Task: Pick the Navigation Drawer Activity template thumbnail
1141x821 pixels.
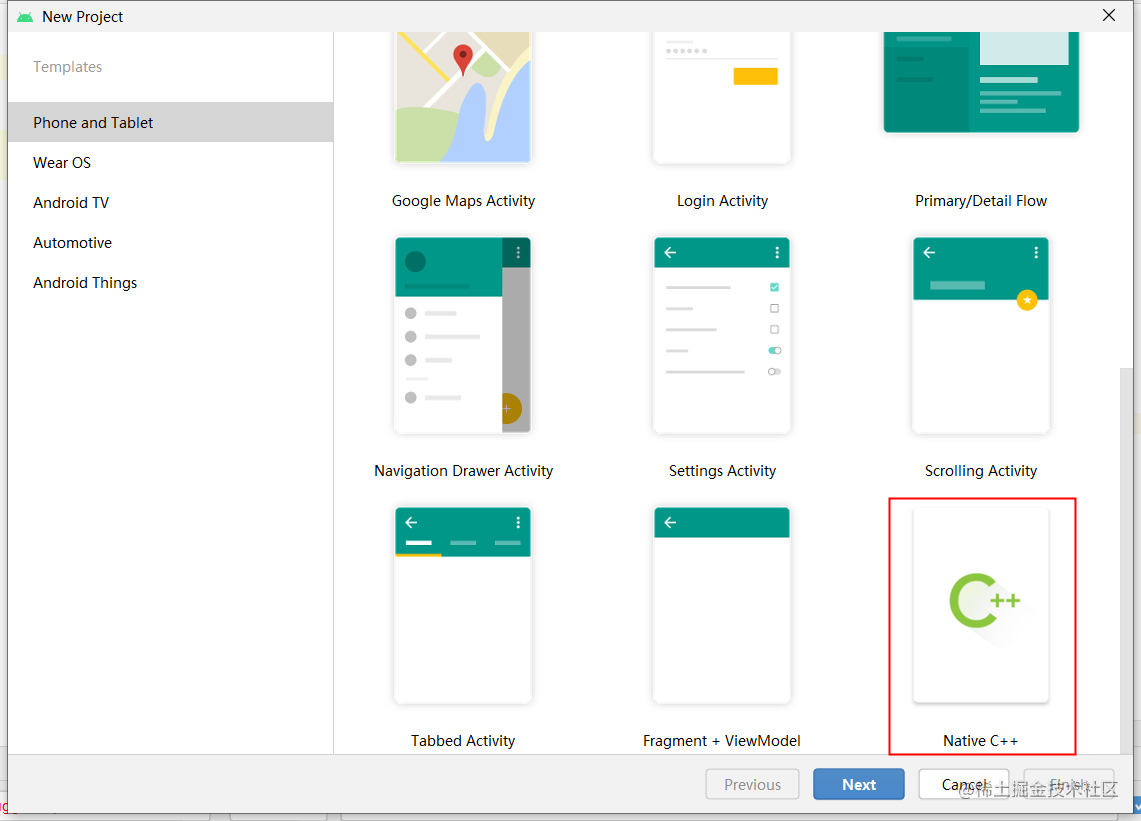Action: 463,335
